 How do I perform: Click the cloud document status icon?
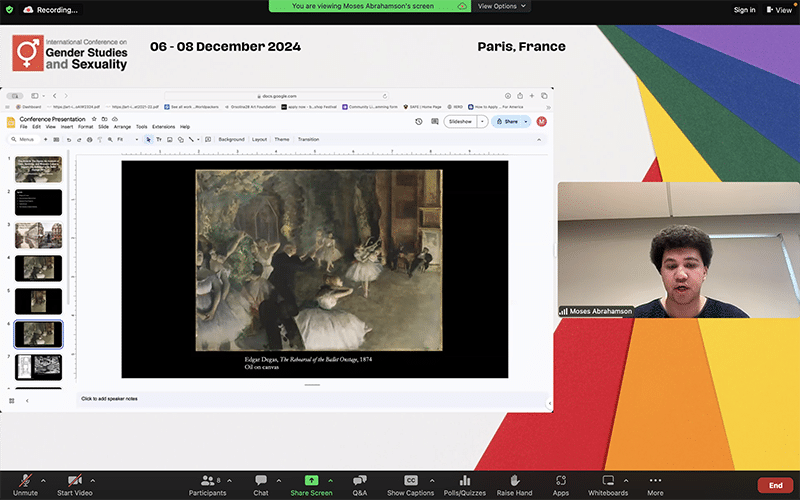pos(115,119)
